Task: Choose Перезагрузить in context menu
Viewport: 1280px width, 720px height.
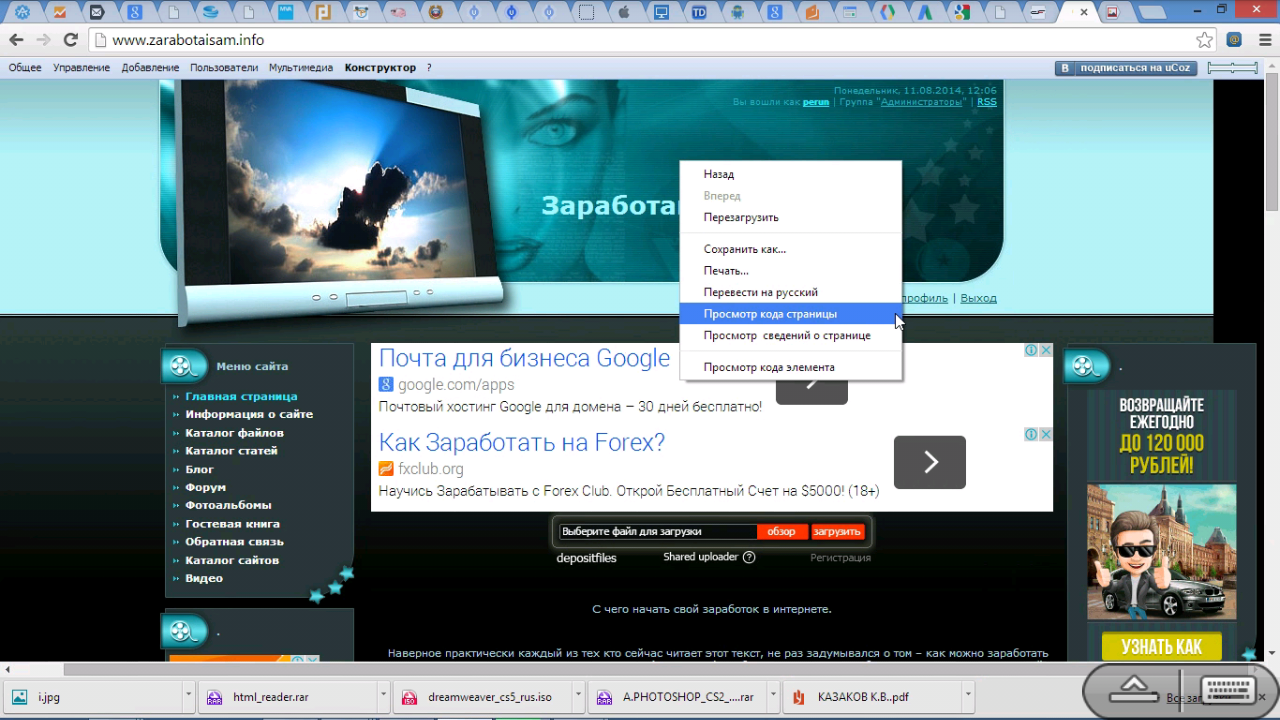Action: [790, 217]
